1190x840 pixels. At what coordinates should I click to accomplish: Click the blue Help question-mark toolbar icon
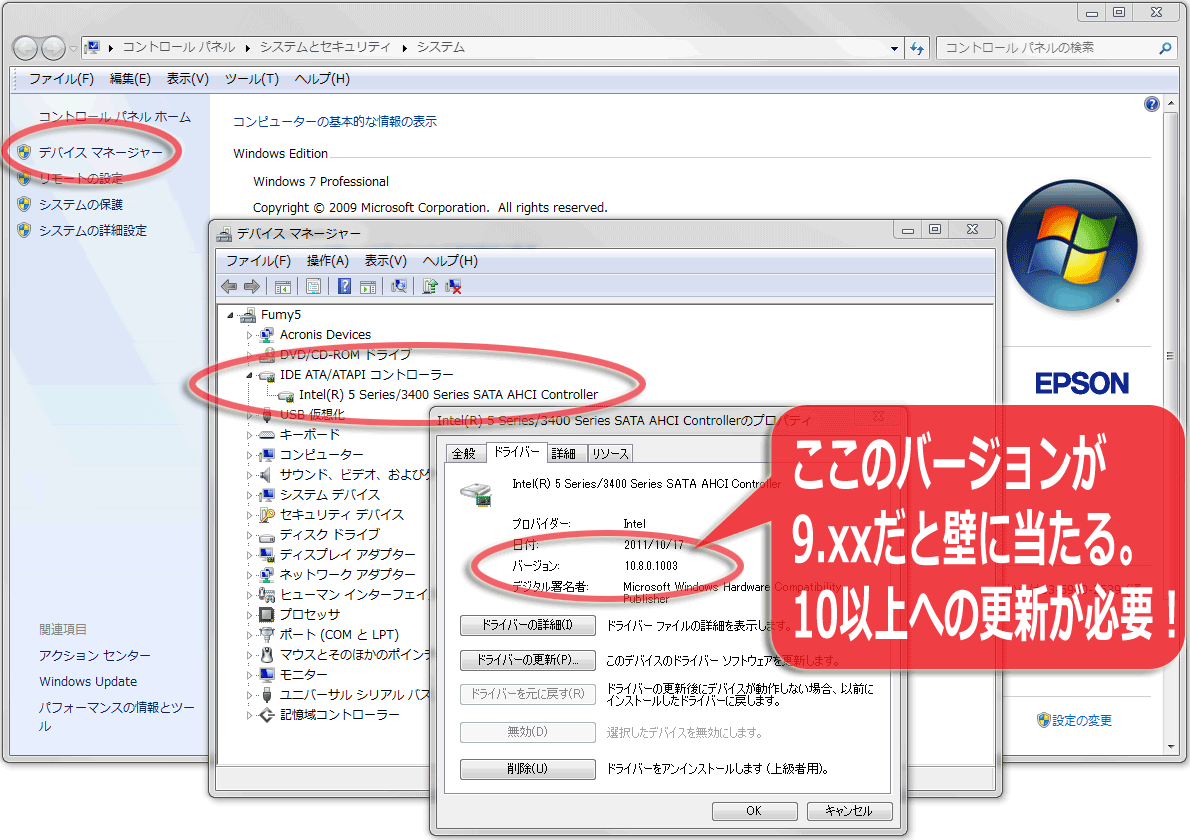pos(345,286)
